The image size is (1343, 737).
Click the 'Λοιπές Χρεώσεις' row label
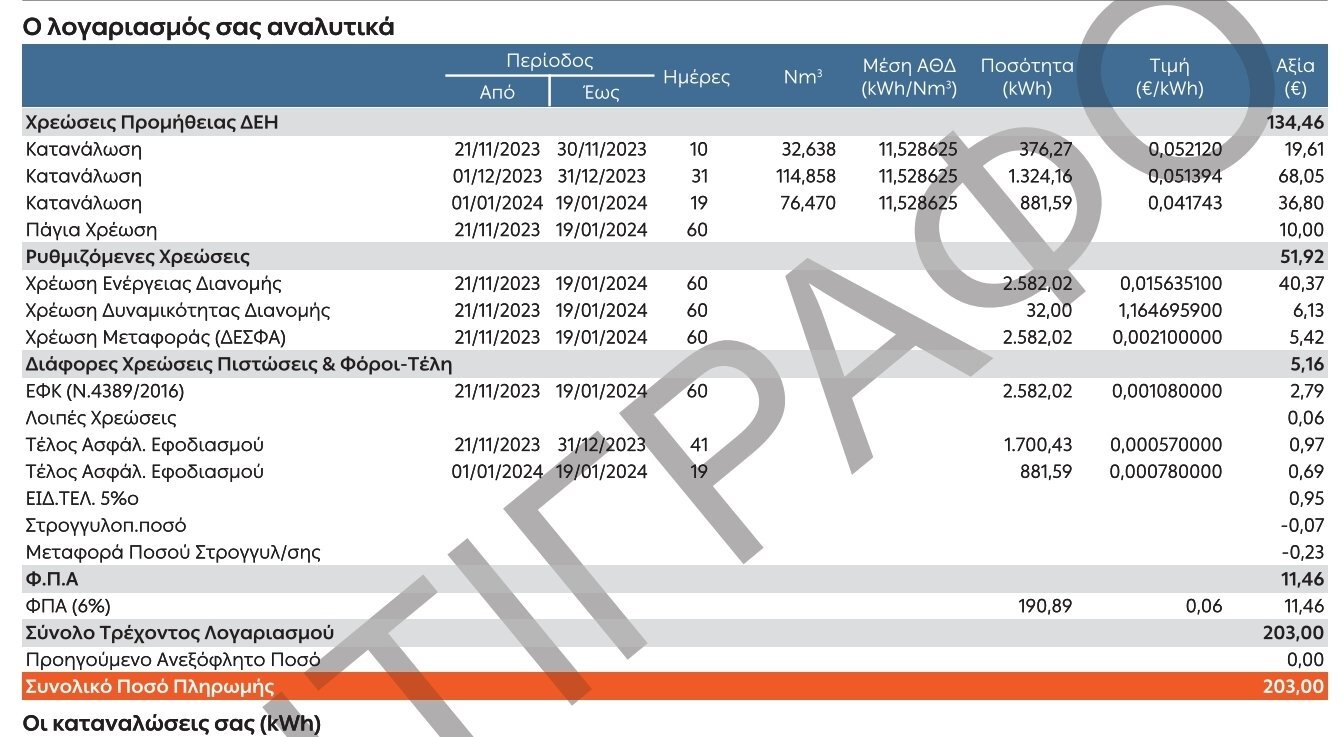(101, 418)
